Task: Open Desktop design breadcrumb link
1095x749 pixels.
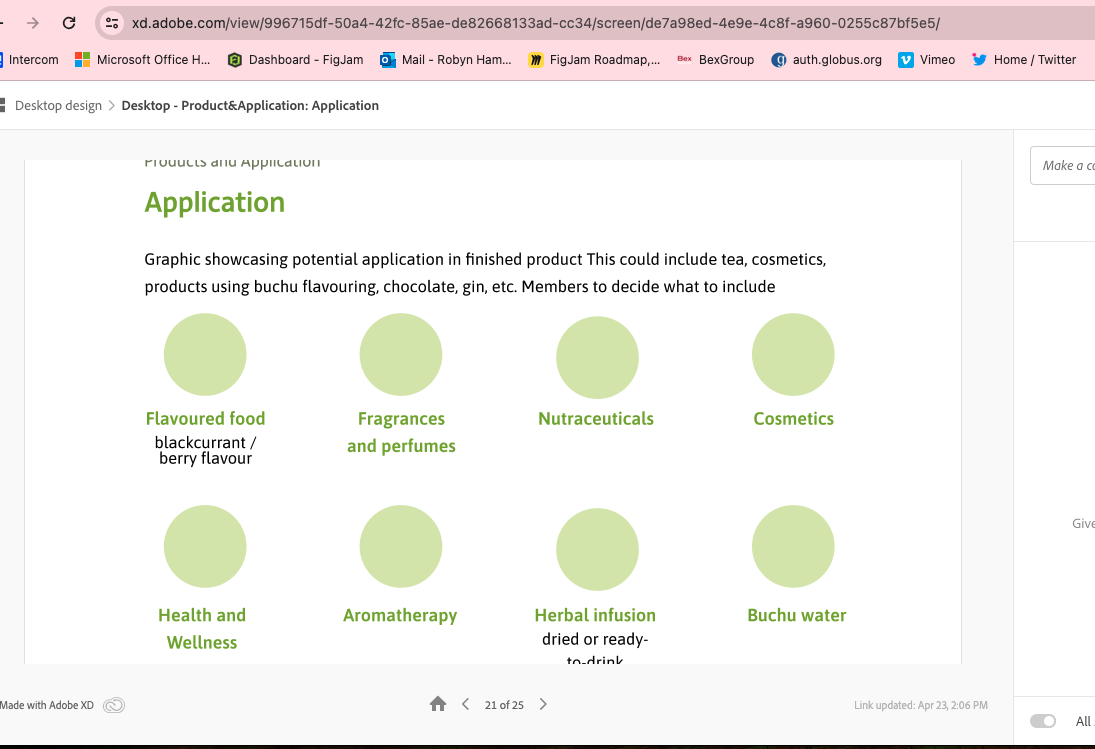Action: pyautogui.click(x=58, y=105)
